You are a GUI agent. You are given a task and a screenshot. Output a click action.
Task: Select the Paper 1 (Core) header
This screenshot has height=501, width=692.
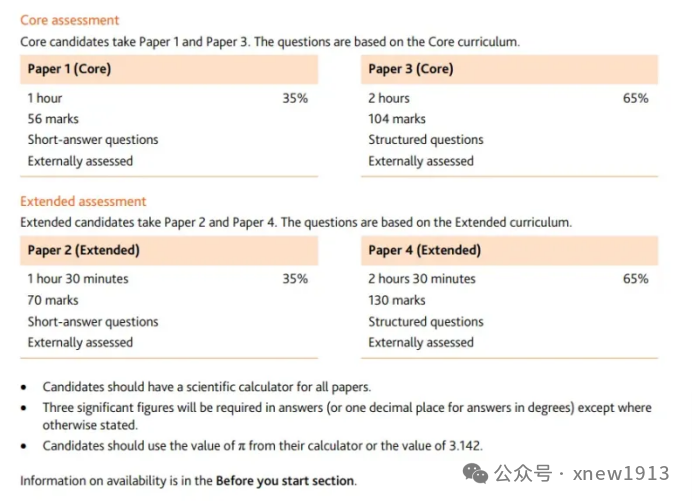[x=69, y=69]
